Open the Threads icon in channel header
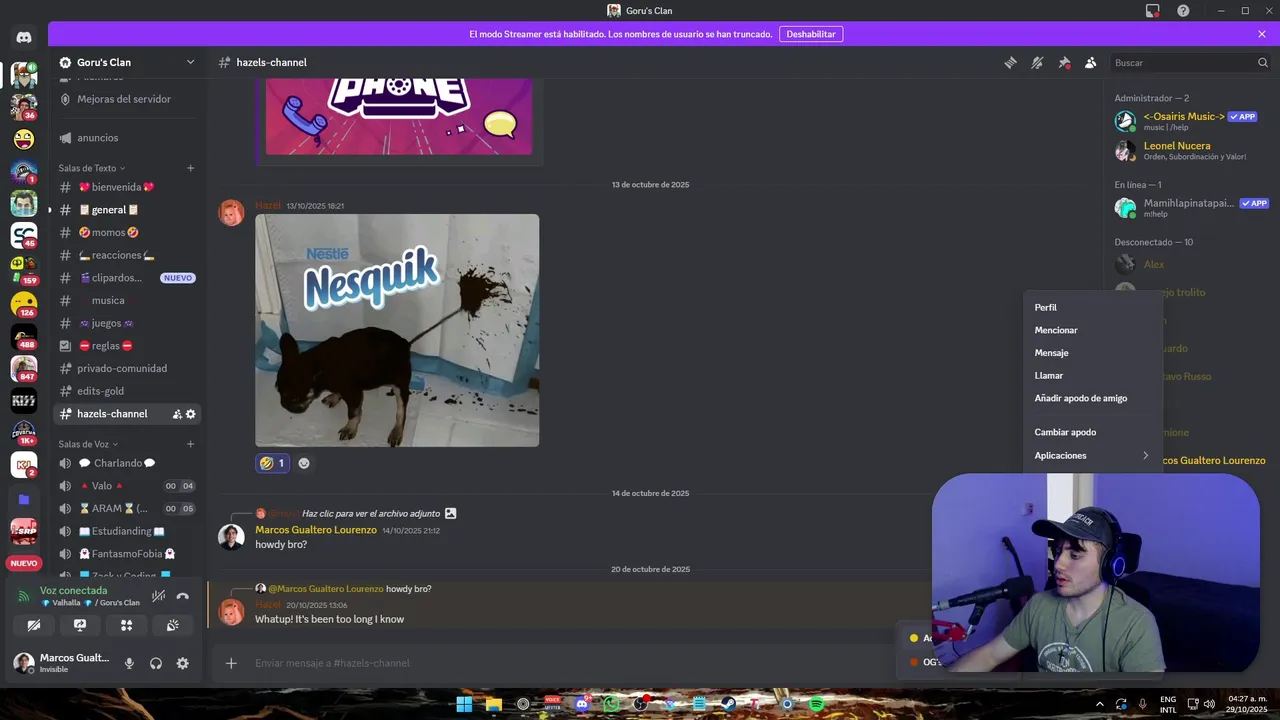Screen dimensions: 1280x720 click(x=1011, y=62)
